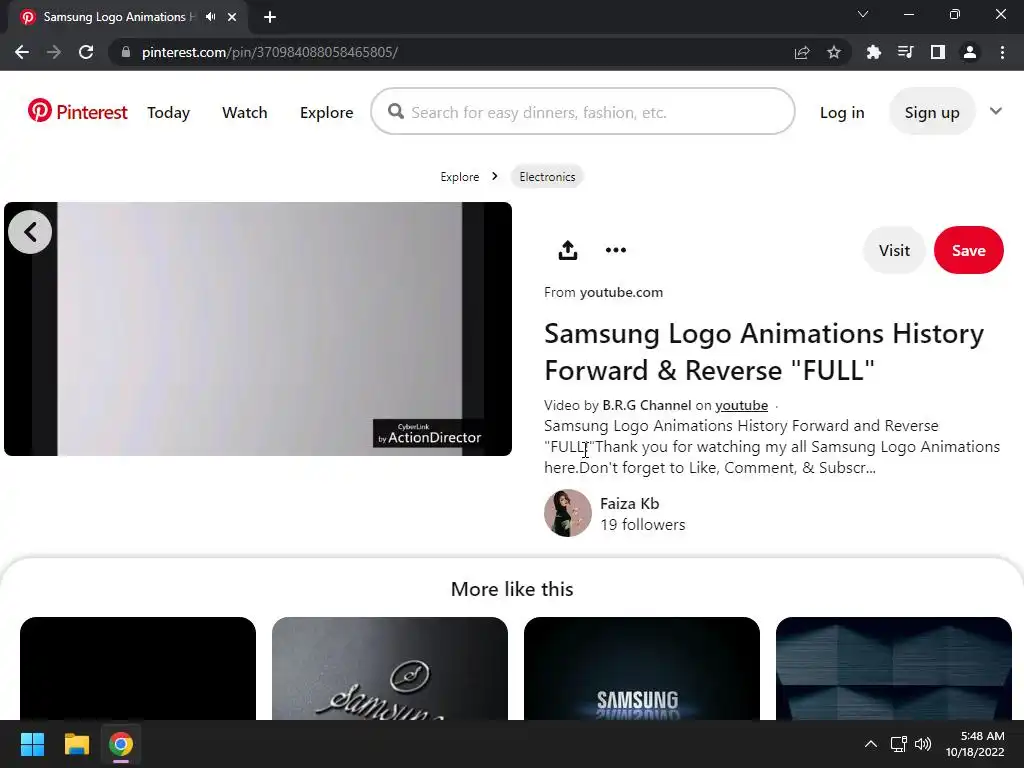Focus the Pinterest search field
The width and height of the screenshot is (1024, 768).
[x=583, y=112]
